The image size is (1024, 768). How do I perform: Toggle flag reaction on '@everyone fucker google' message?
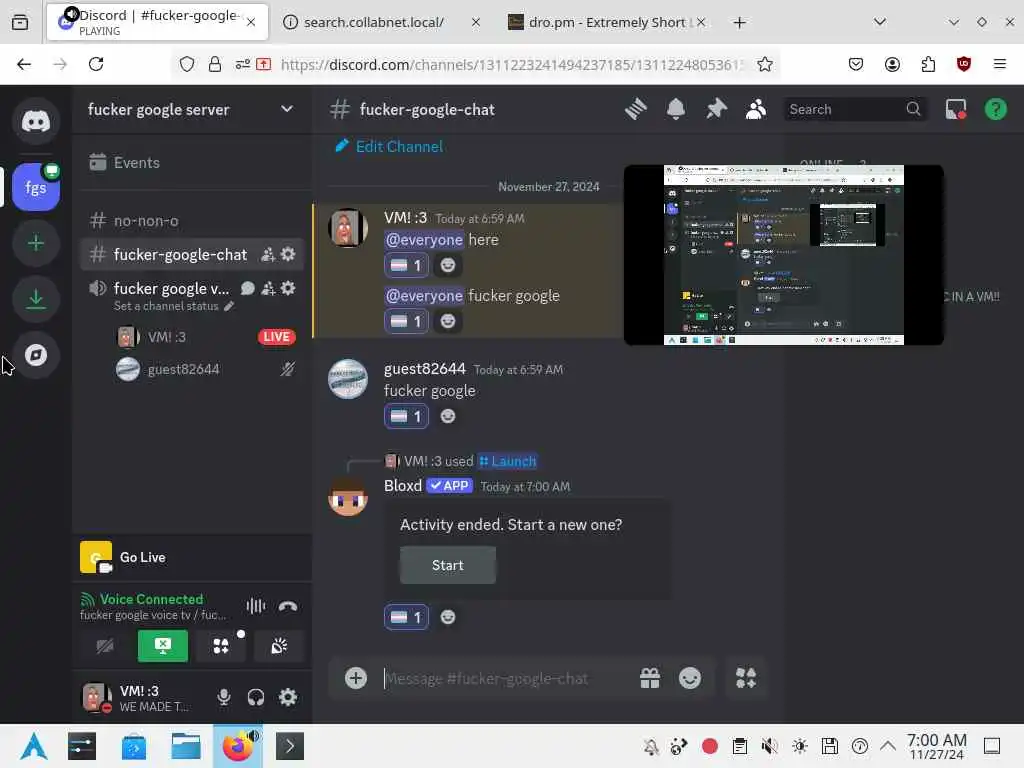click(x=406, y=321)
